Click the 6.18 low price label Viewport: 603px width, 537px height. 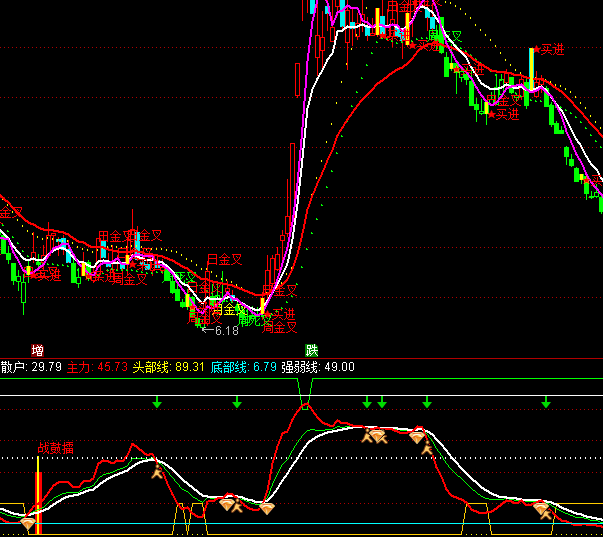pos(226,330)
